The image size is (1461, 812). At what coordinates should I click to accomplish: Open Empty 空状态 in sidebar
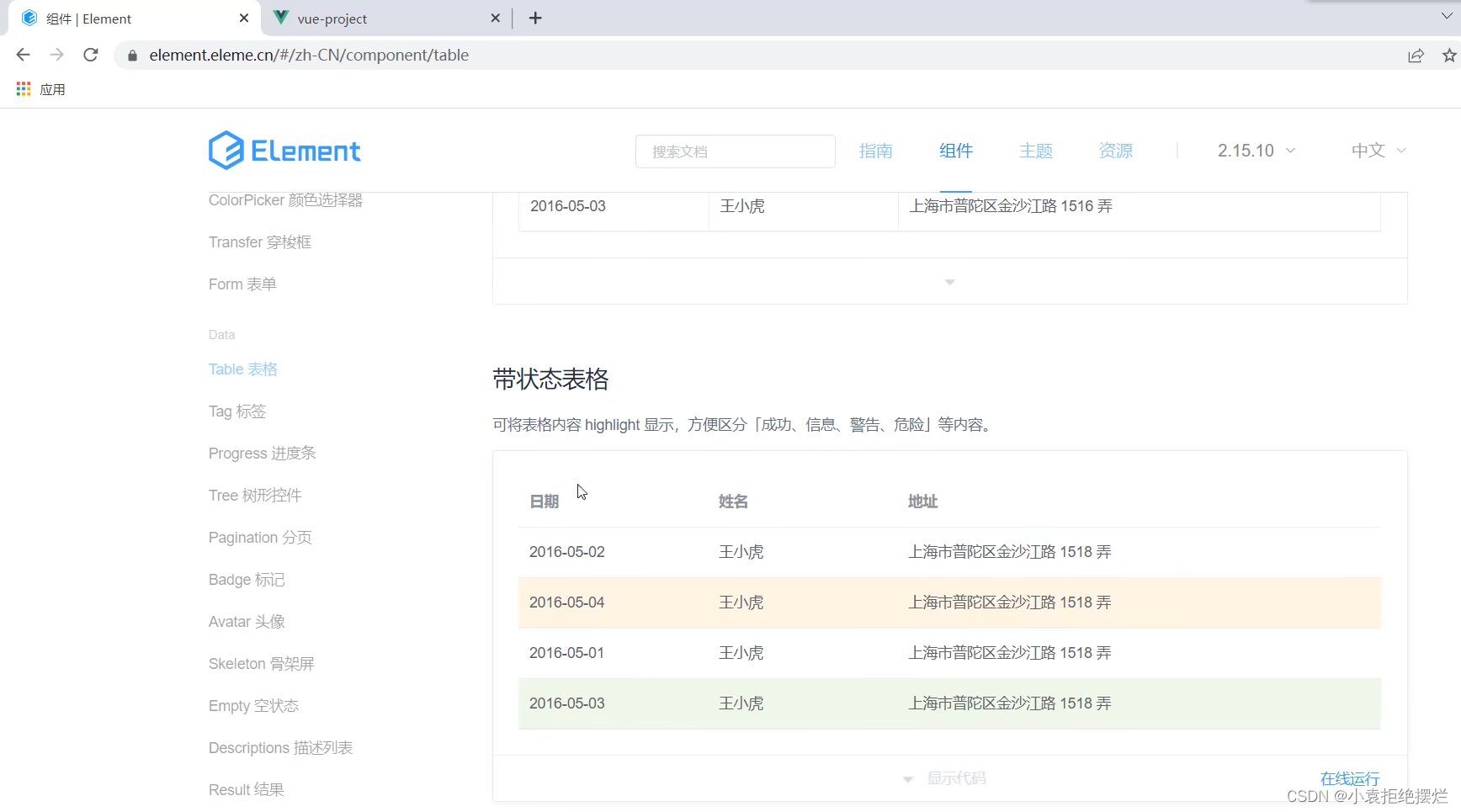[x=253, y=706]
